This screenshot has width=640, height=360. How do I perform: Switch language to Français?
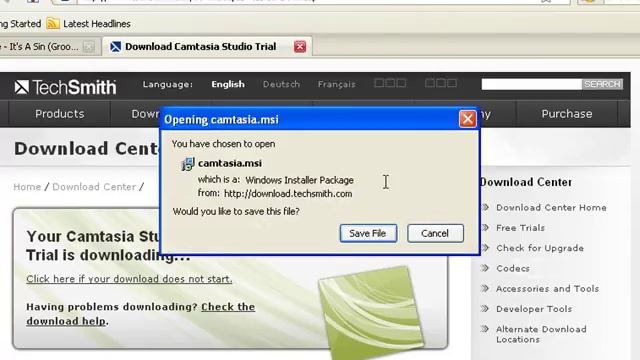coord(336,84)
